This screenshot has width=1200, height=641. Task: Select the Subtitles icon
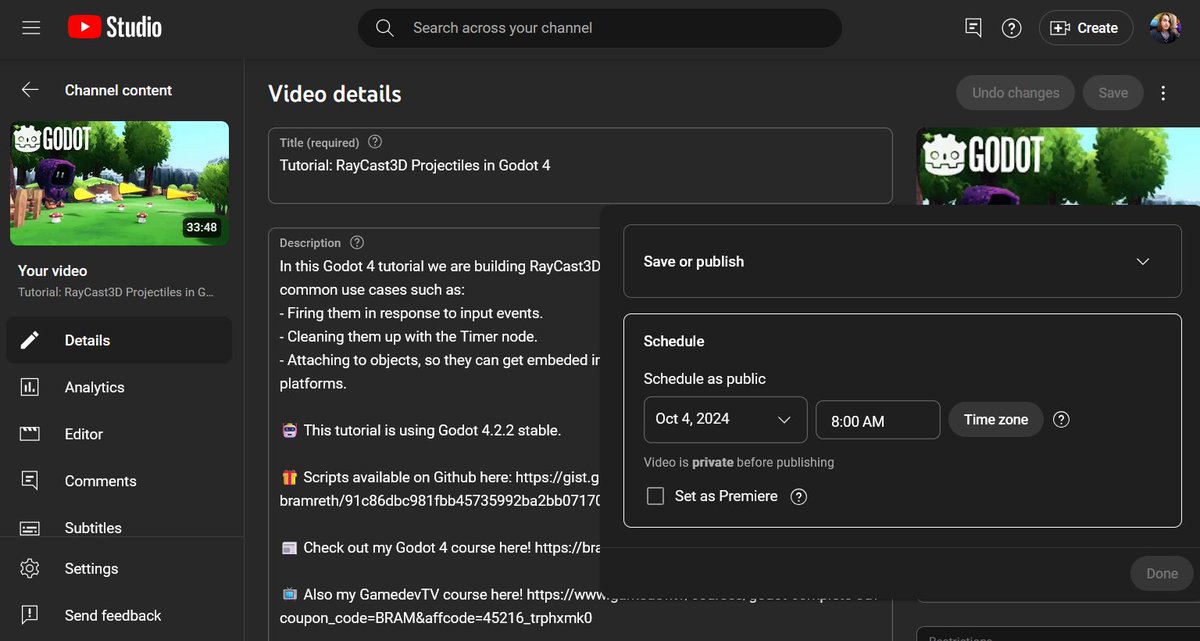(30, 528)
